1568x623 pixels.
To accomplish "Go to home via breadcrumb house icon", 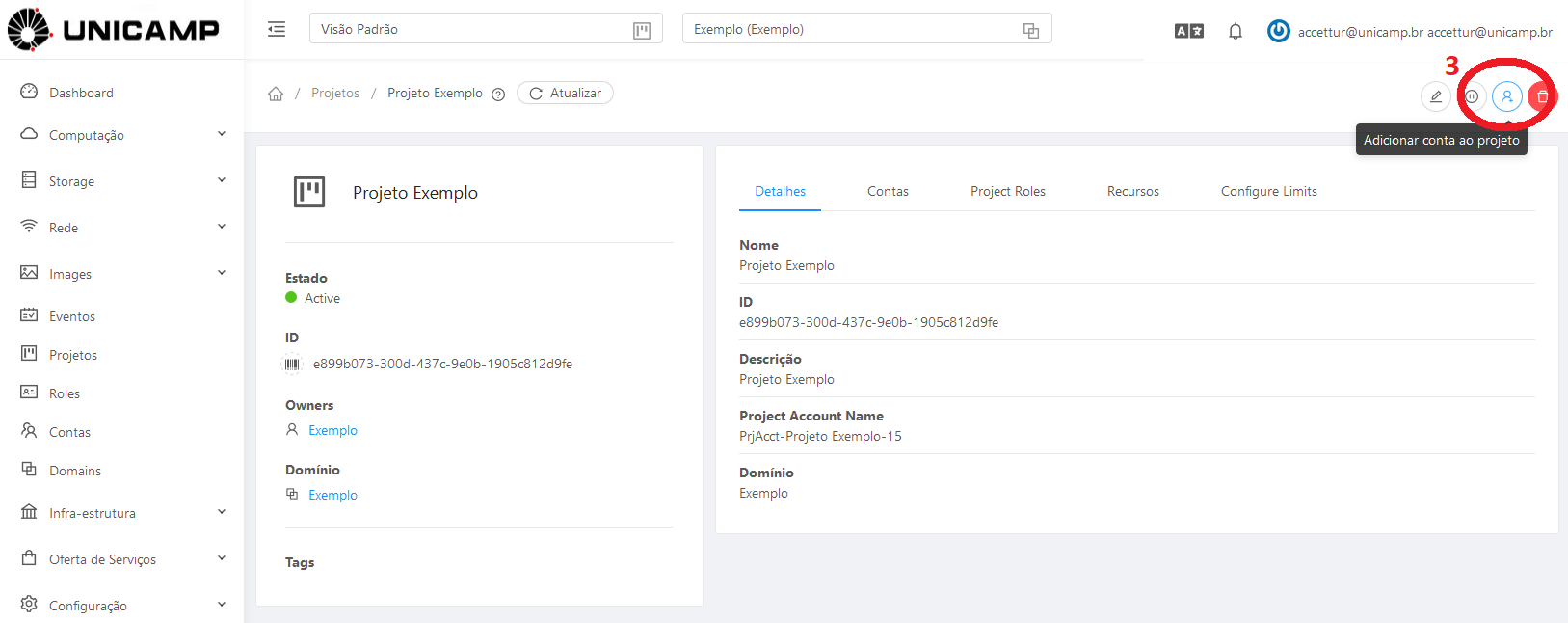I will (x=276, y=94).
